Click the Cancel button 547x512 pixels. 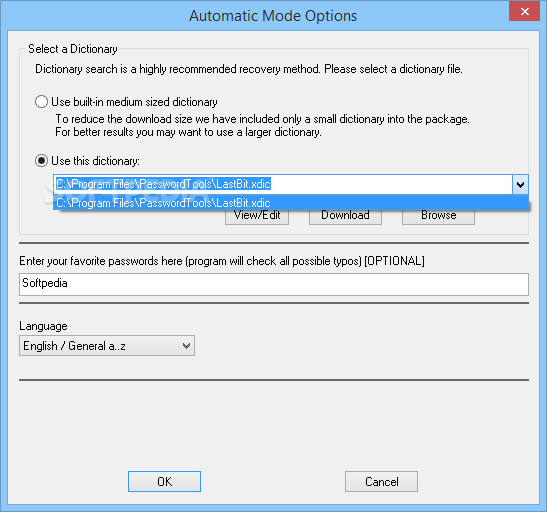point(381,481)
